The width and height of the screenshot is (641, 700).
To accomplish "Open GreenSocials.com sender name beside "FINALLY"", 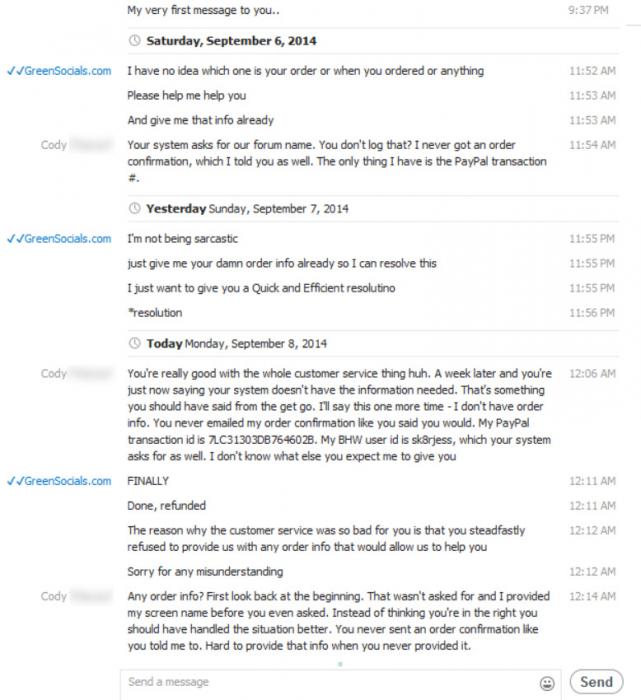I will [x=59, y=481].
